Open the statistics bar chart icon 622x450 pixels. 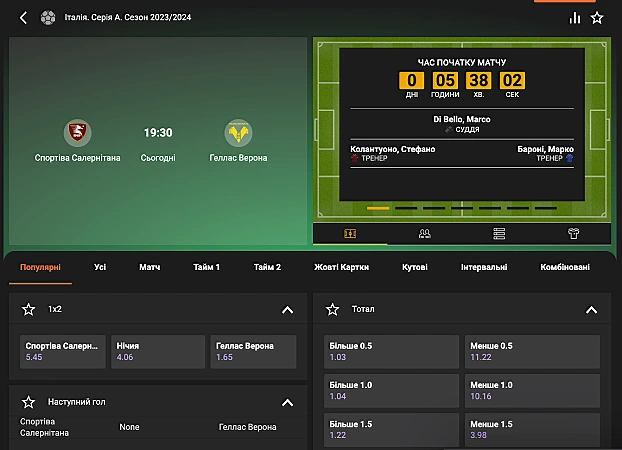point(575,17)
